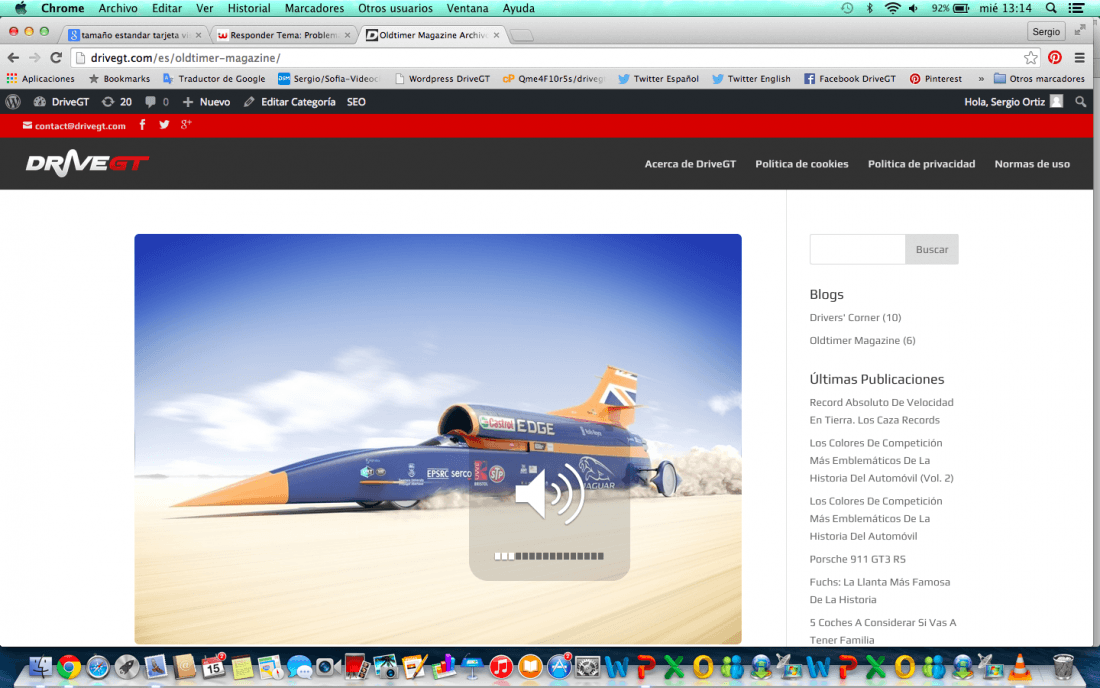Viewport: 1100px width, 688px height.
Task: Go to Acerca de DriveGT page
Action: pos(690,163)
